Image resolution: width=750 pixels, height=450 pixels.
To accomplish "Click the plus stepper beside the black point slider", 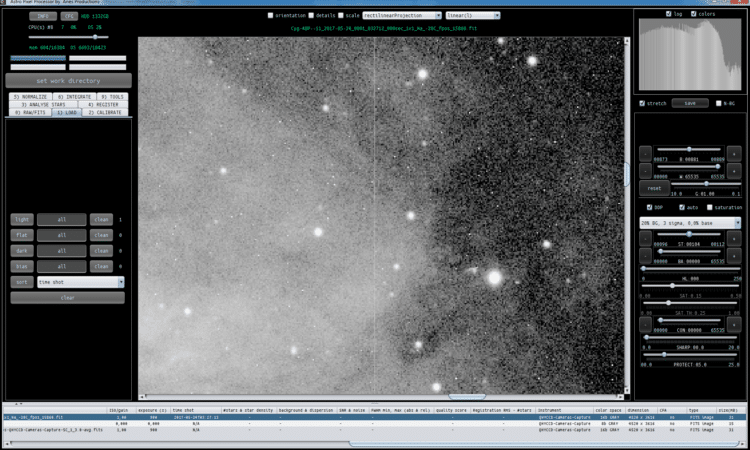I will point(734,154).
